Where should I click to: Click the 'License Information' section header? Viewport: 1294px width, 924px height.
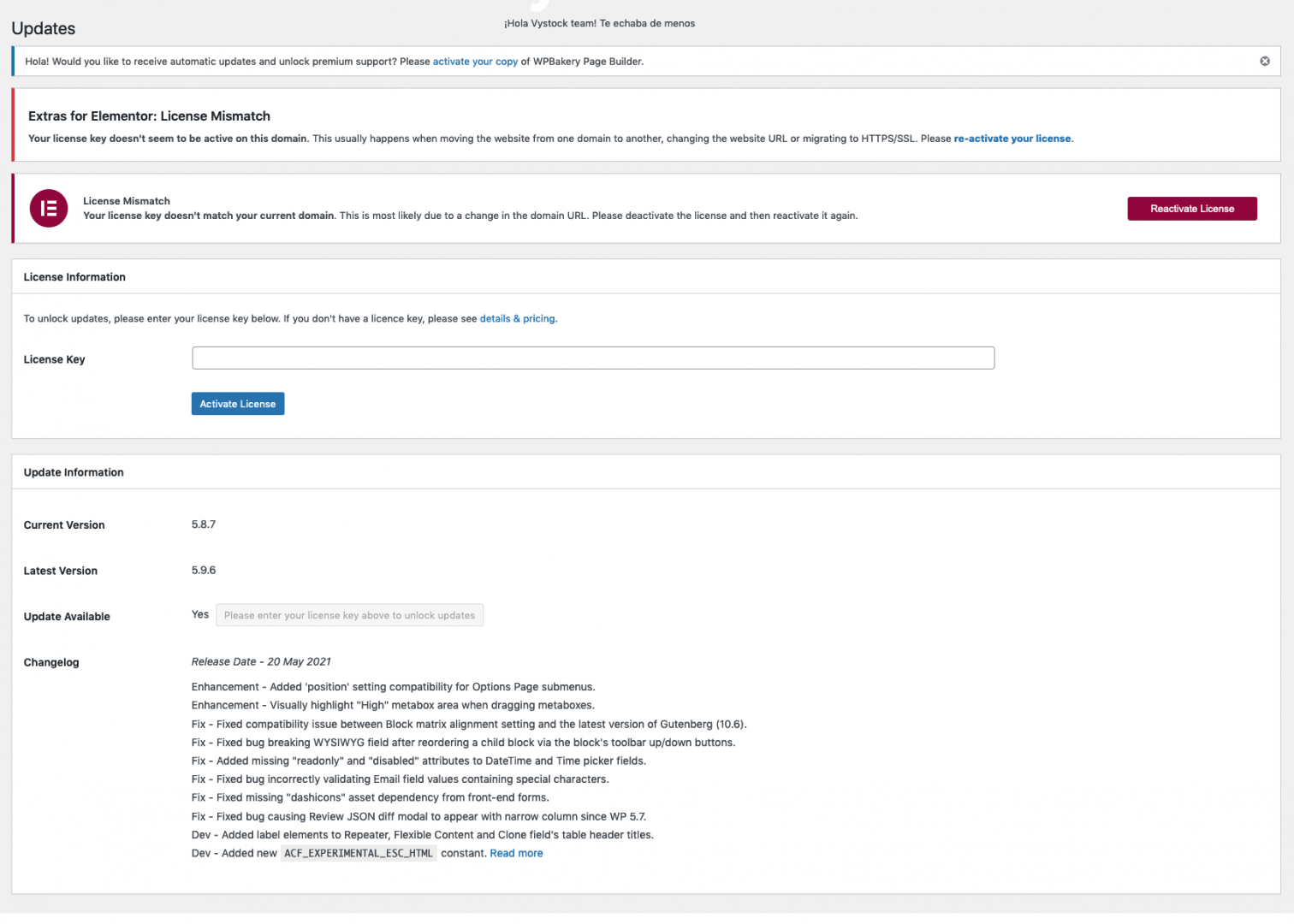pos(74,277)
